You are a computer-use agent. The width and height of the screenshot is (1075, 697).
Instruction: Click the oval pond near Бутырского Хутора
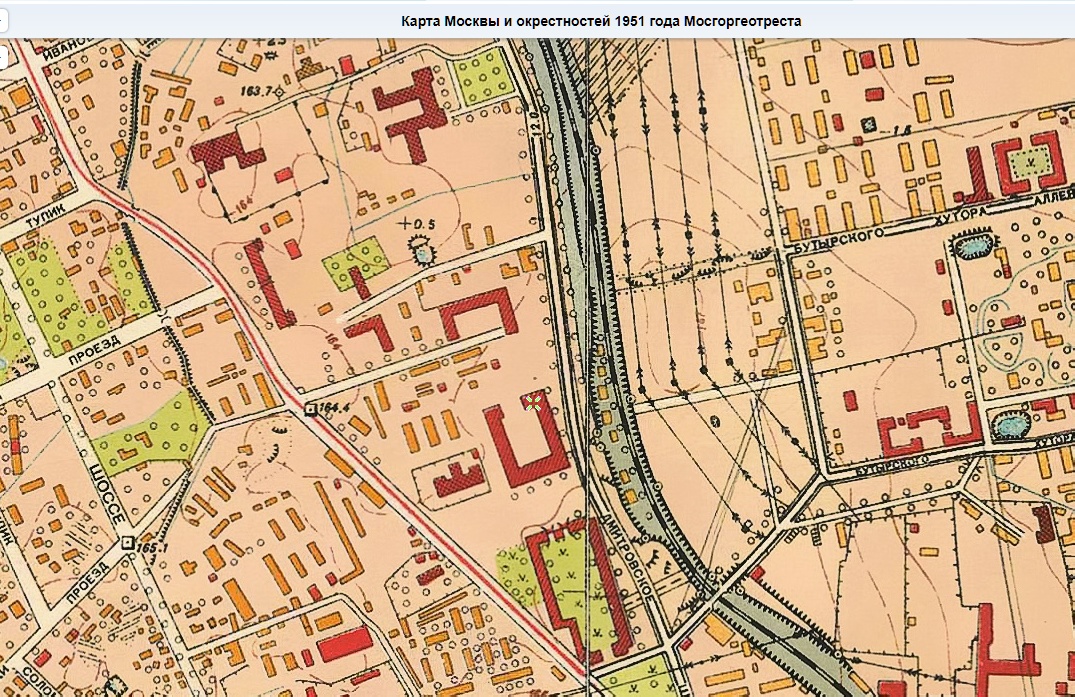tap(972, 247)
